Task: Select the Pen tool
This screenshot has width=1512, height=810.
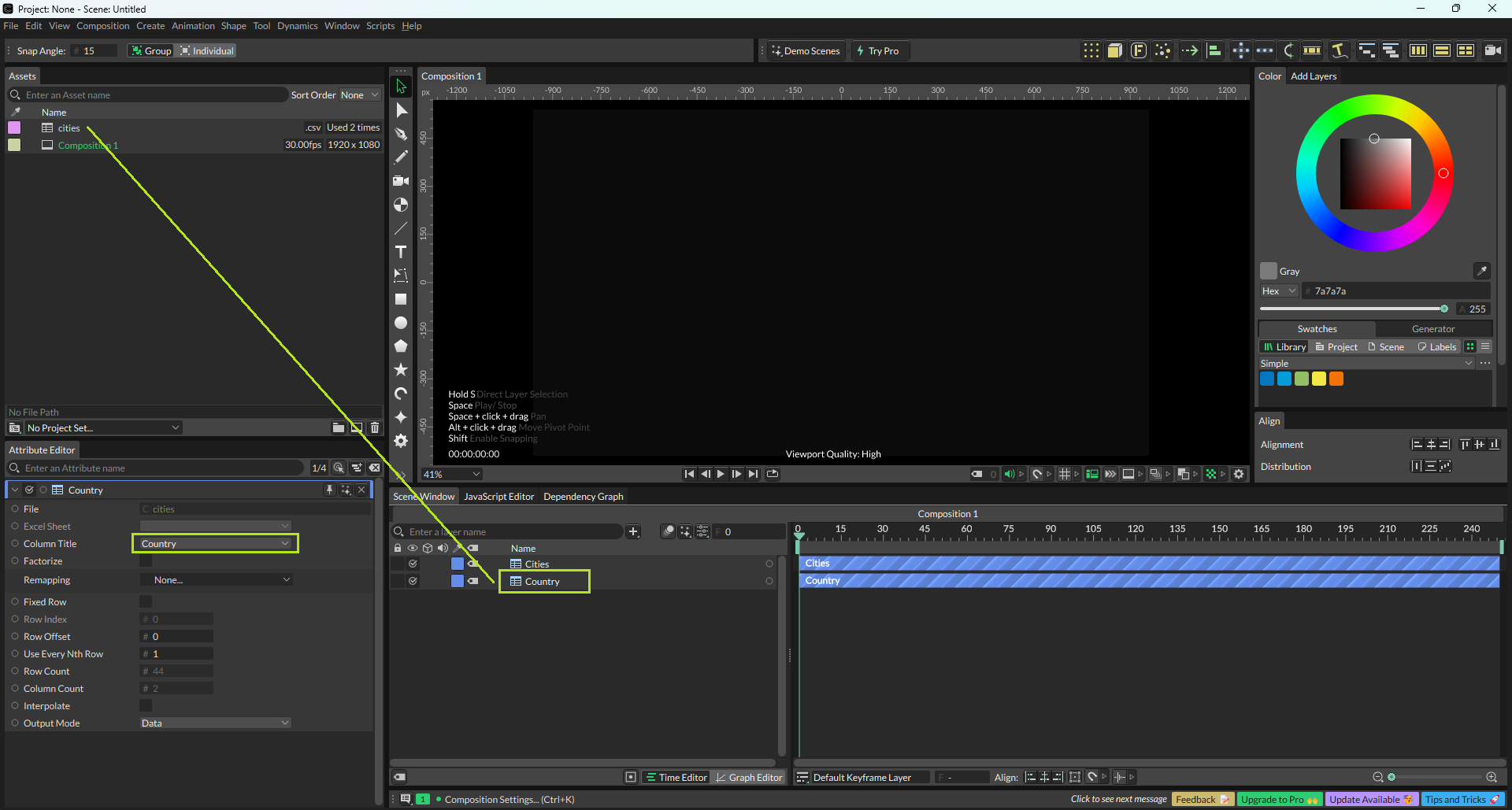Action: click(x=401, y=134)
